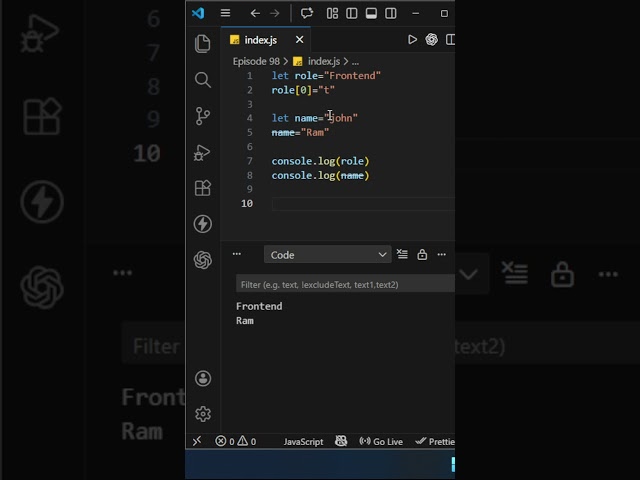Open the Source Control view
Viewport: 640px width, 480px height.
click(202, 116)
